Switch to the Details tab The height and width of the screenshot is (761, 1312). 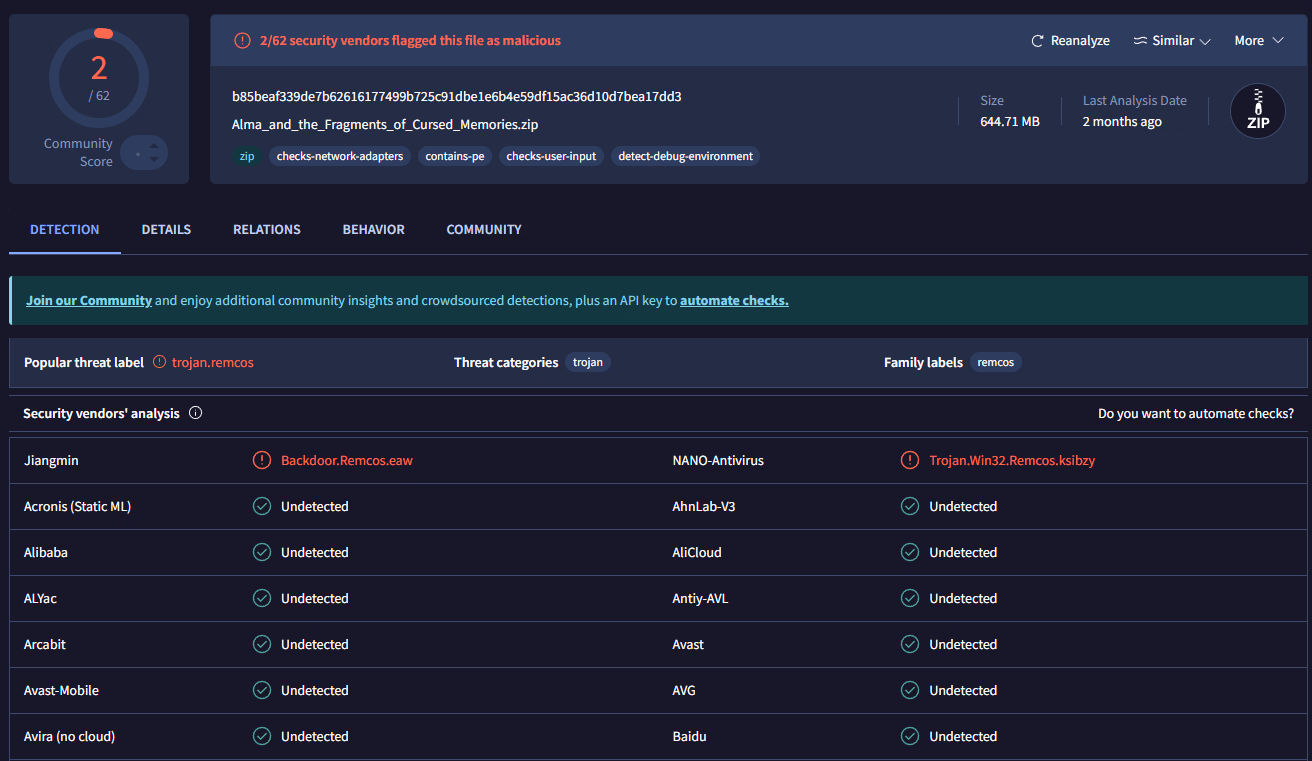tap(166, 229)
